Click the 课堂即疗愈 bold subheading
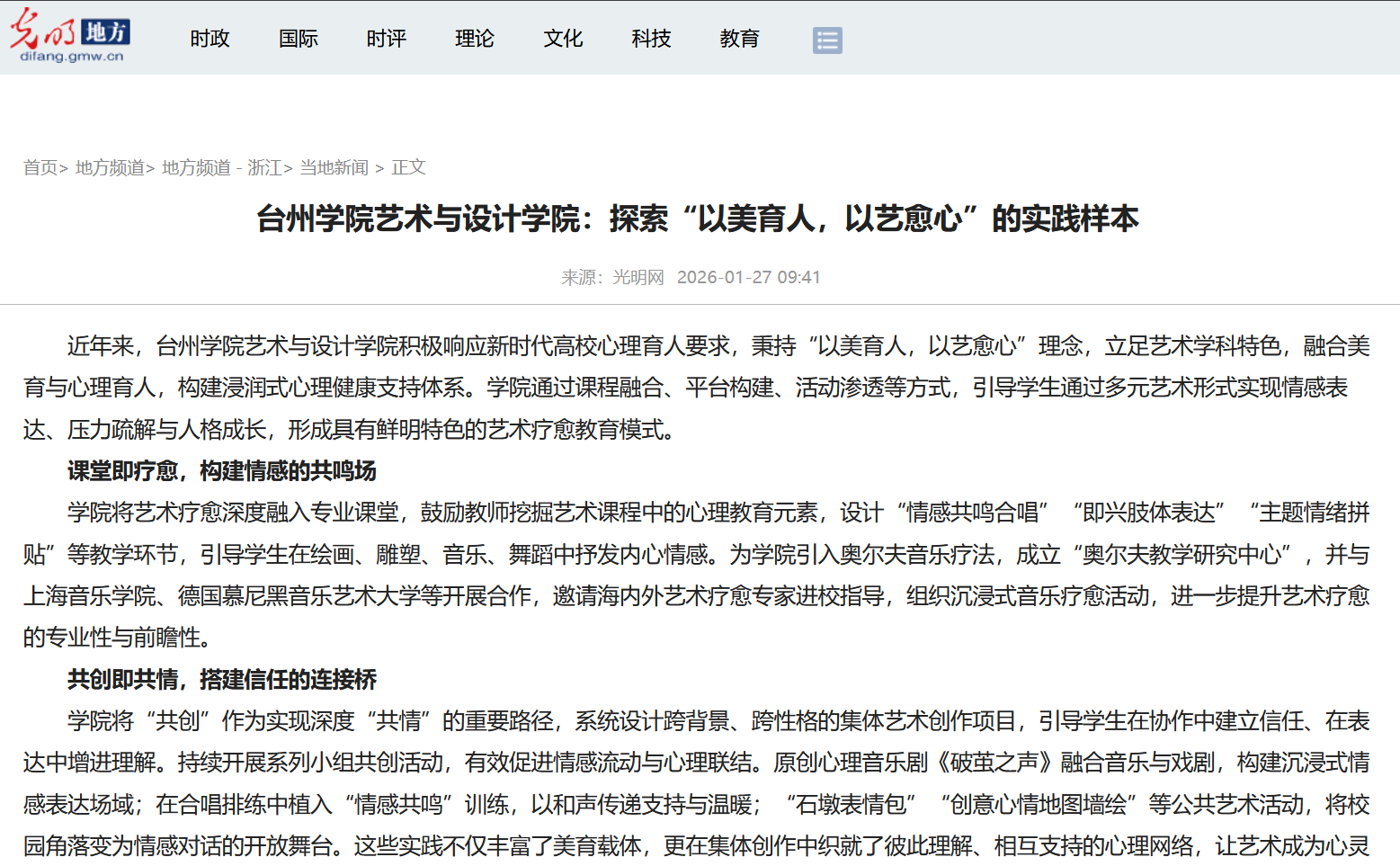Screen dimensions: 1400x866 click(x=221, y=471)
